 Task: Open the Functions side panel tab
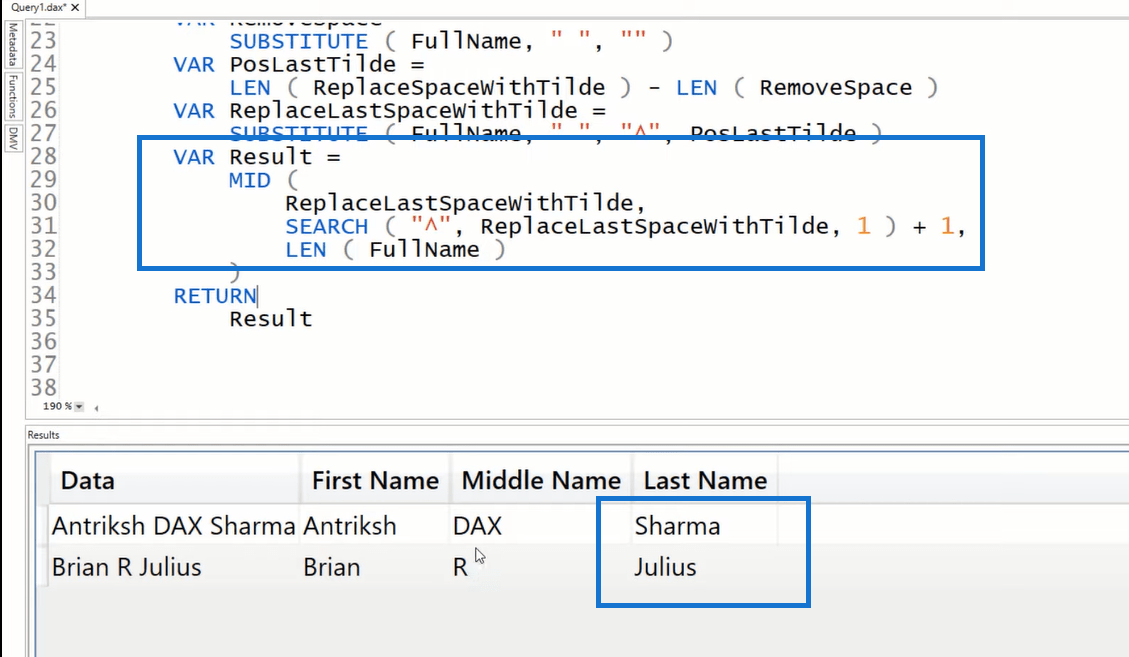[x=12, y=96]
